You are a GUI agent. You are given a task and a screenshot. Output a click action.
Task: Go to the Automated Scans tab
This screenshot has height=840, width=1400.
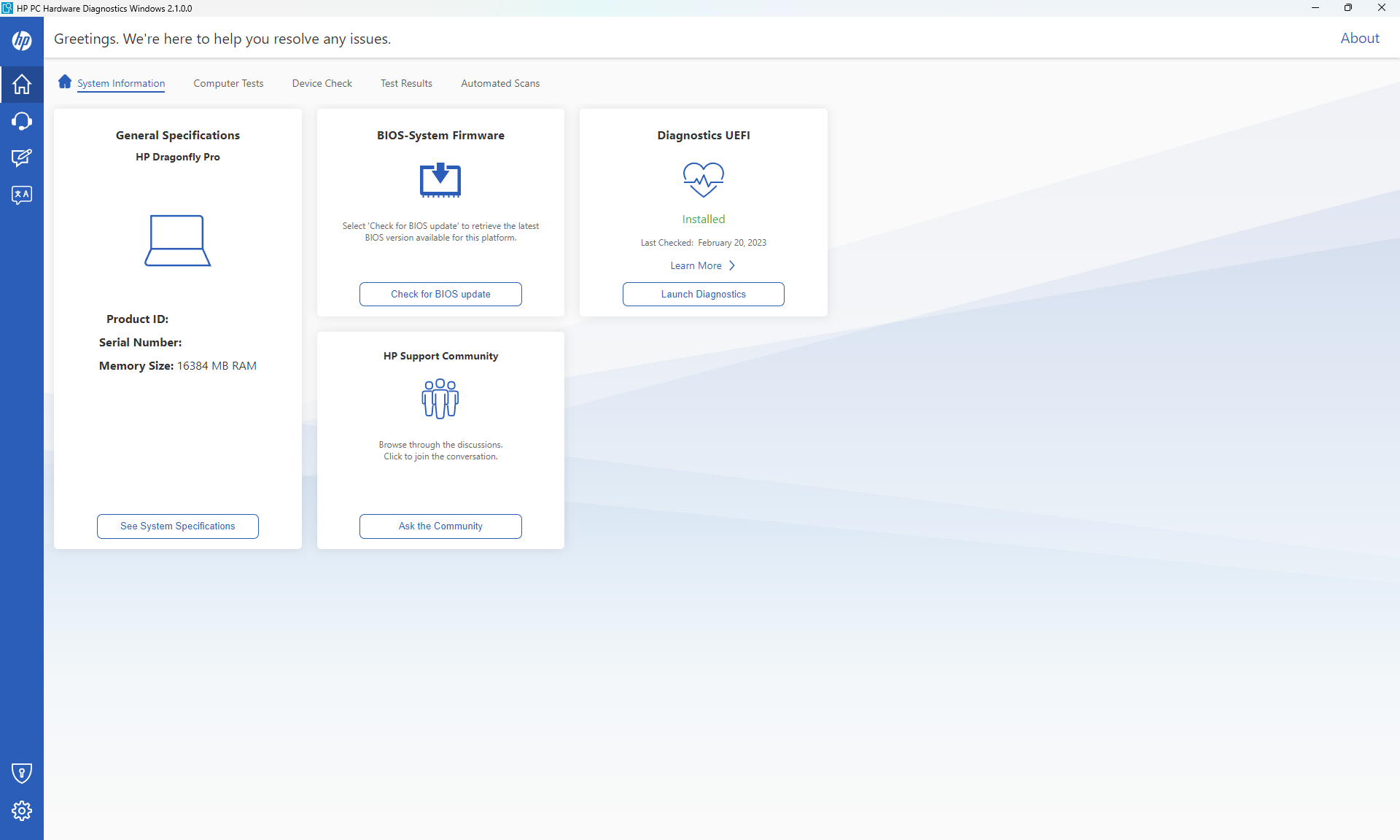pos(500,83)
